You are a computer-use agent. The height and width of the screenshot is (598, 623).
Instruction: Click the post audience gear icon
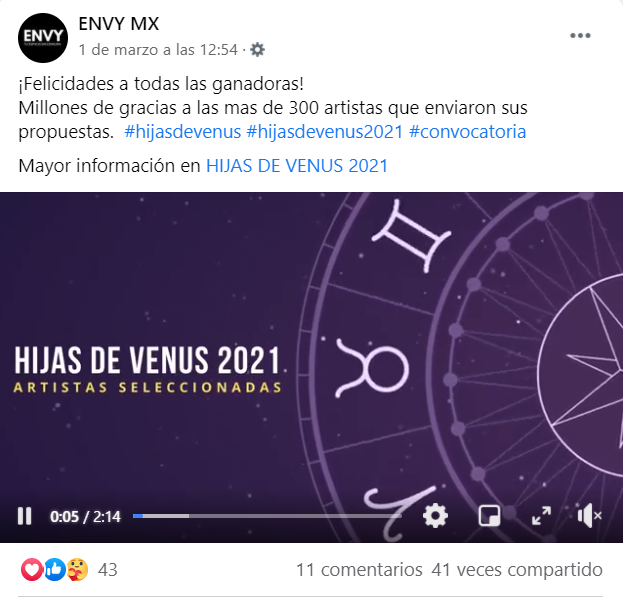pyautogui.click(x=257, y=50)
